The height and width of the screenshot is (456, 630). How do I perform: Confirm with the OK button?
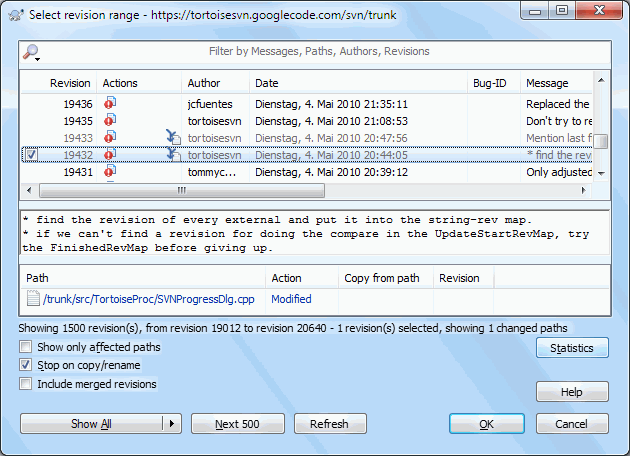(x=487, y=423)
